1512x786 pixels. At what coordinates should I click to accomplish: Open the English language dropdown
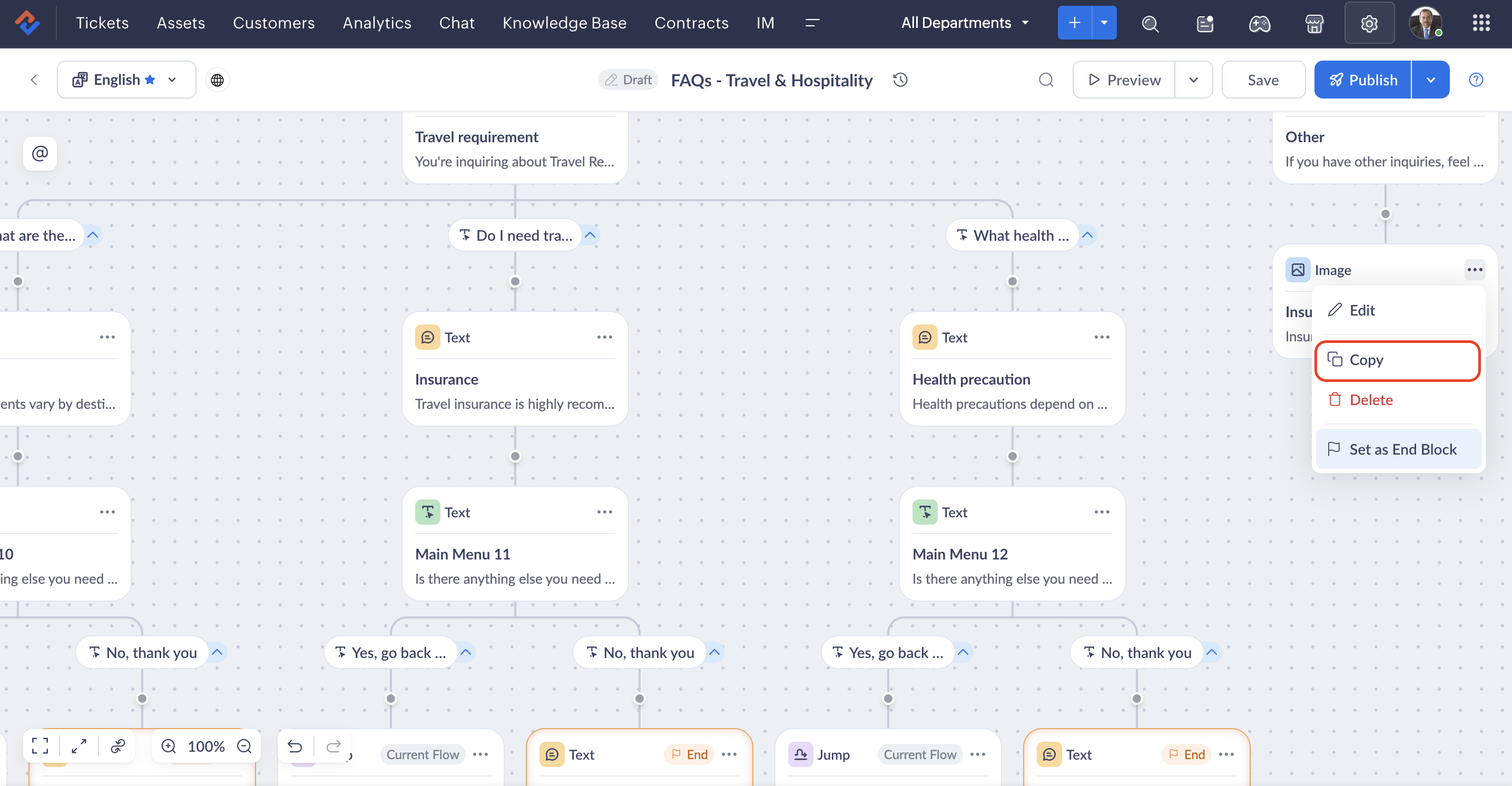[x=127, y=80]
